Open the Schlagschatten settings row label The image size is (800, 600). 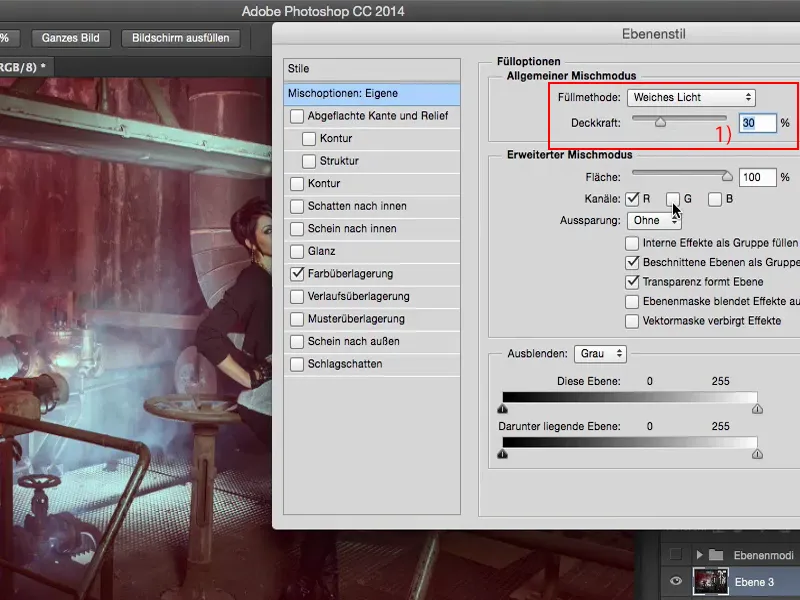point(345,364)
